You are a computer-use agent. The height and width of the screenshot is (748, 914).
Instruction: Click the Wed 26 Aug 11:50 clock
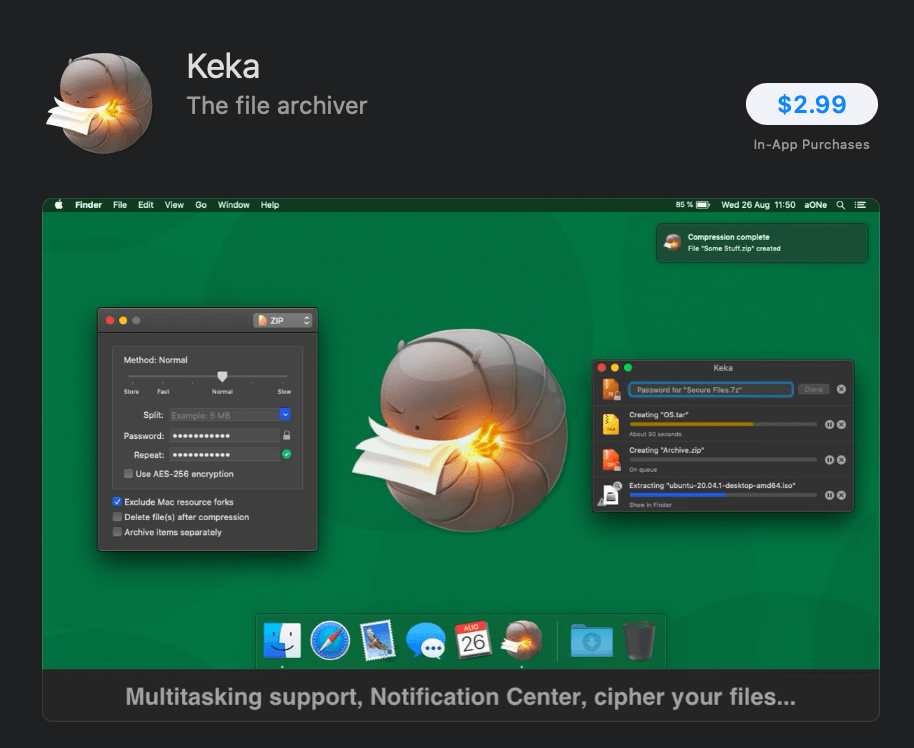[x=758, y=205]
